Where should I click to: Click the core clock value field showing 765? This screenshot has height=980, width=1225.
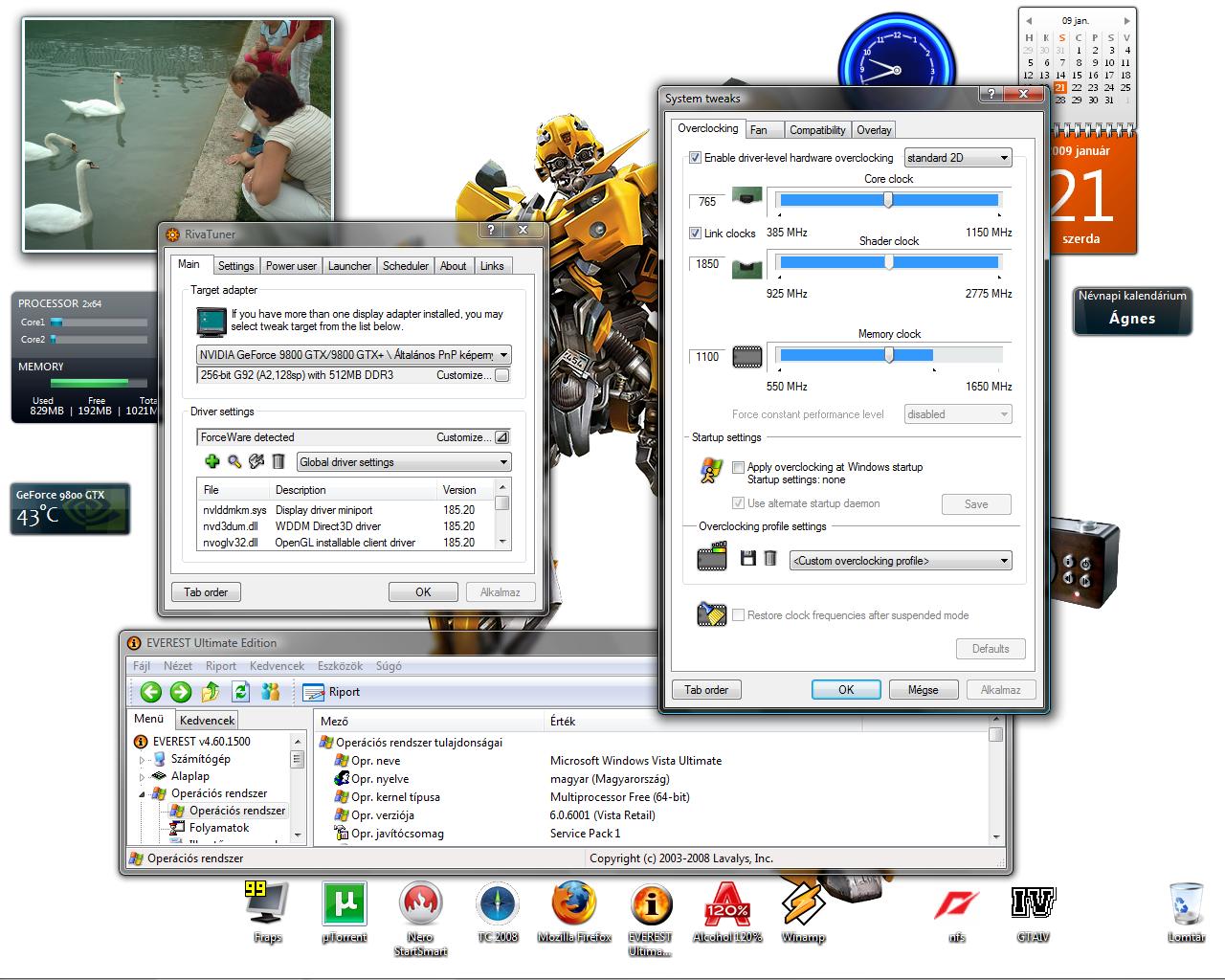(708, 202)
